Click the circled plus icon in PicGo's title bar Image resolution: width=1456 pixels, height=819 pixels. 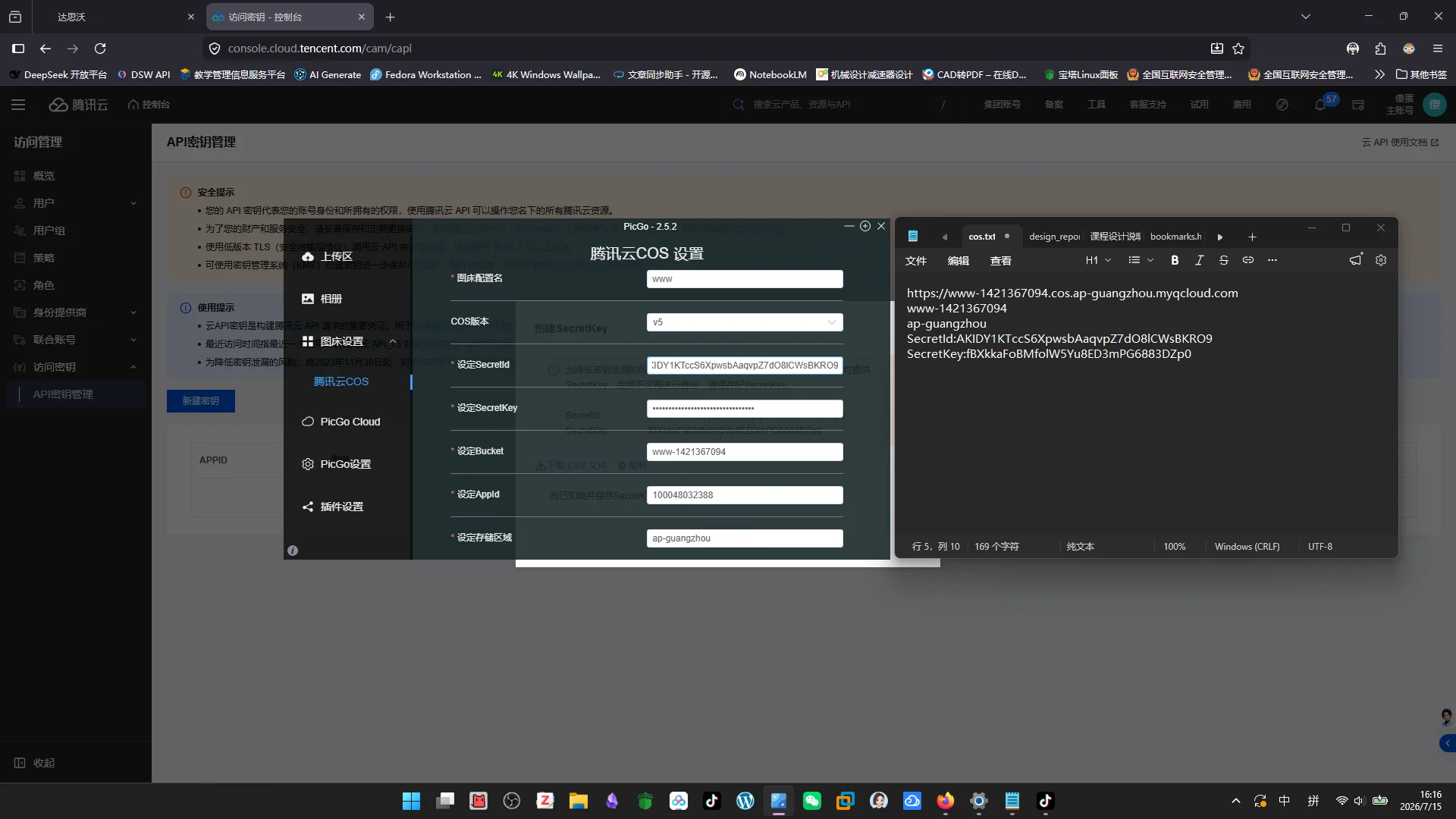865,226
